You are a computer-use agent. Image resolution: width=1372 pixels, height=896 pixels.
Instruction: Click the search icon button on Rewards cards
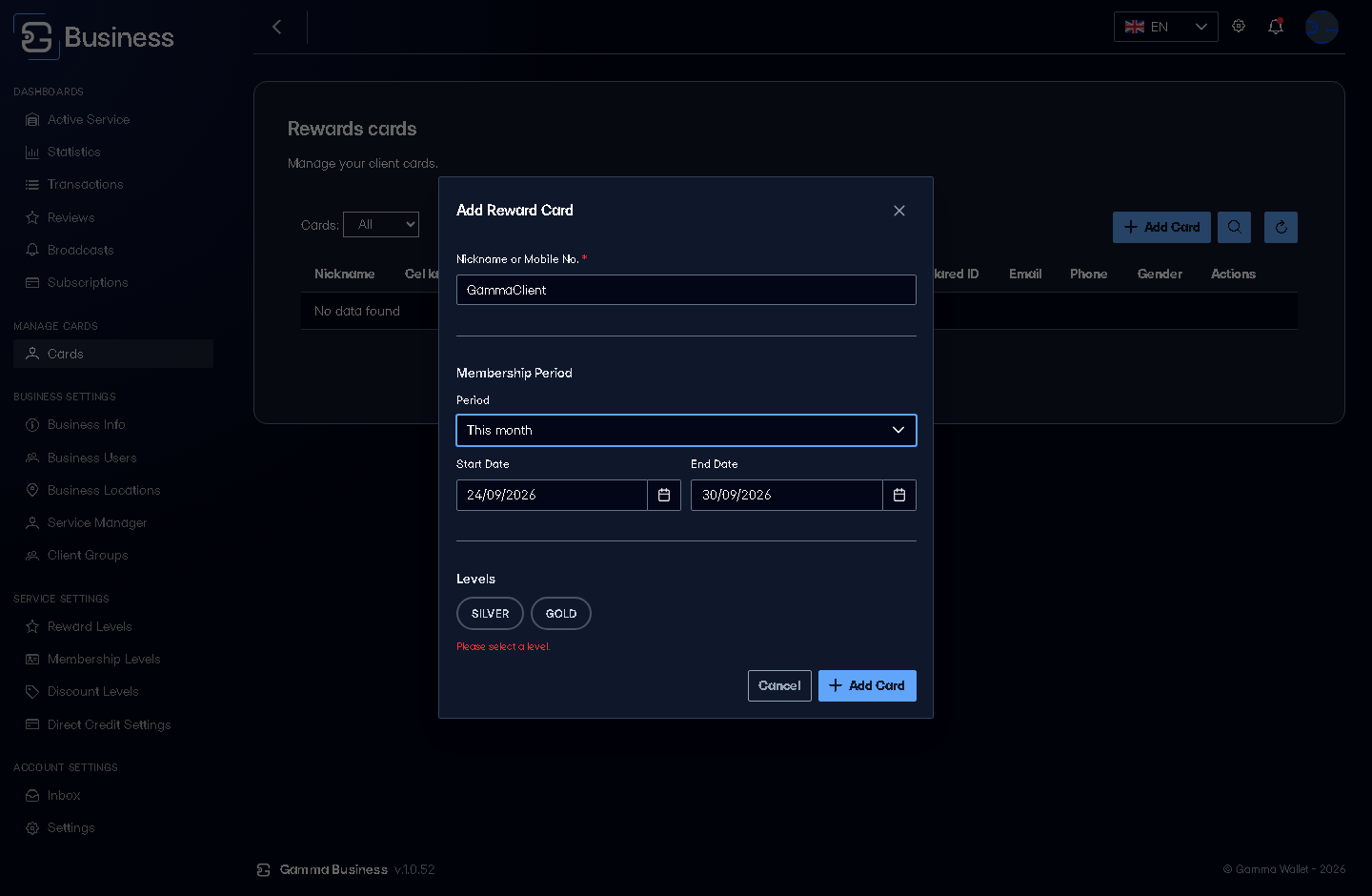click(x=1234, y=227)
